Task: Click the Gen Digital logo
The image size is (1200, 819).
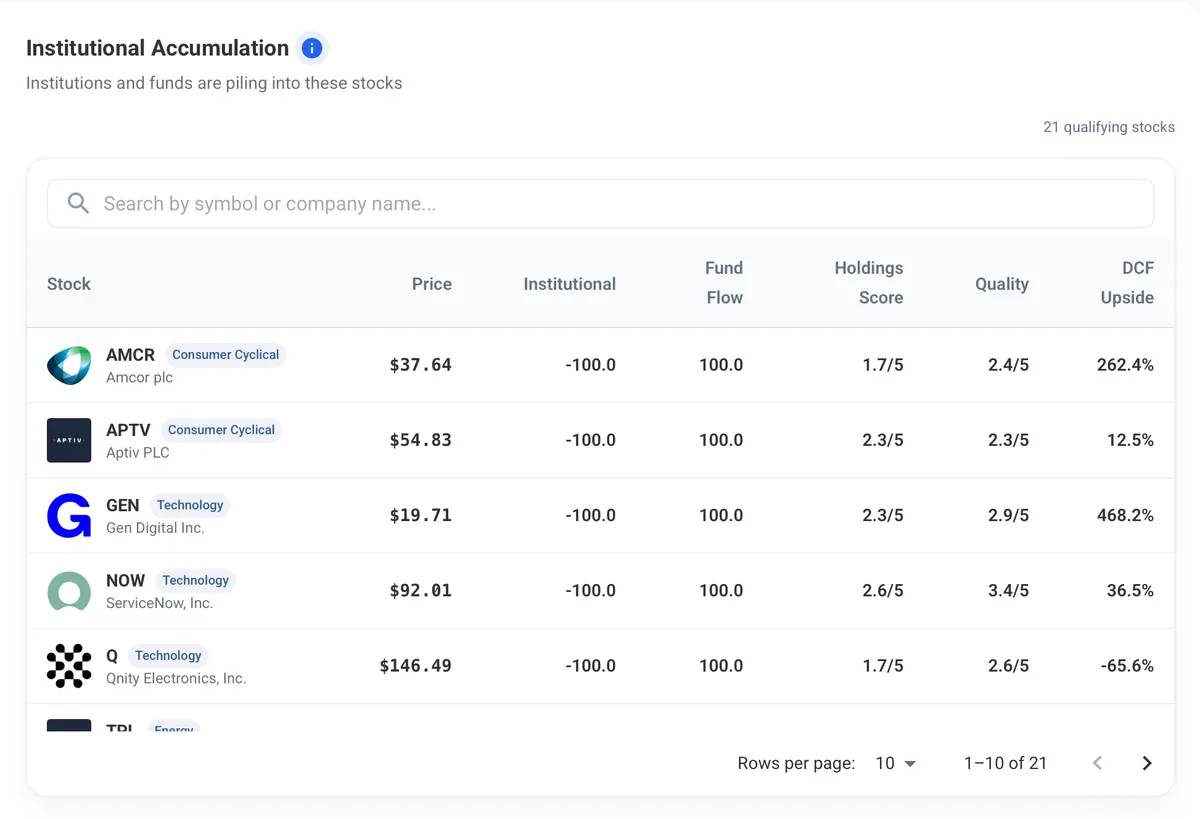Action: 69,515
